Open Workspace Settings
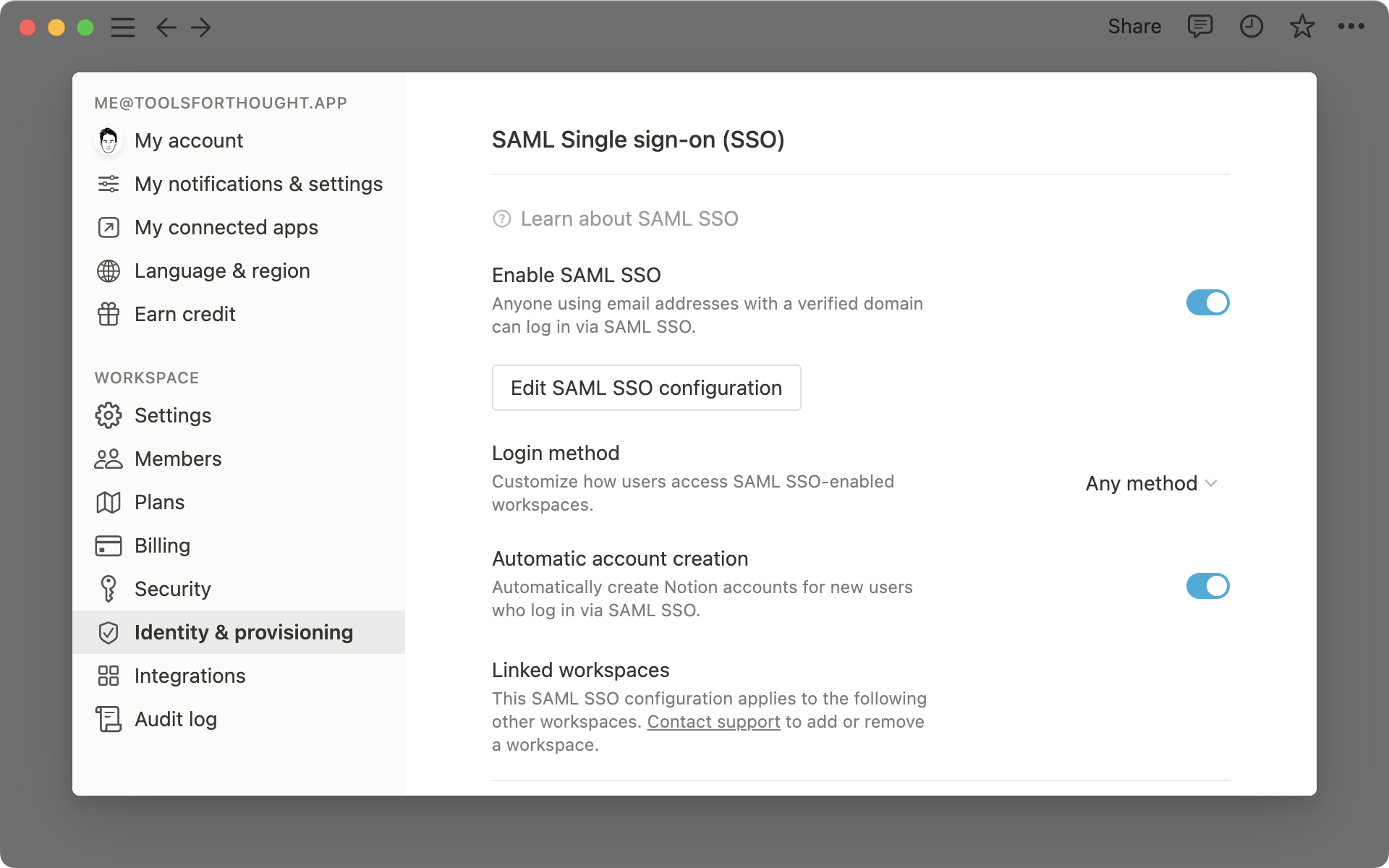This screenshot has width=1389, height=868. pos(172,414)
